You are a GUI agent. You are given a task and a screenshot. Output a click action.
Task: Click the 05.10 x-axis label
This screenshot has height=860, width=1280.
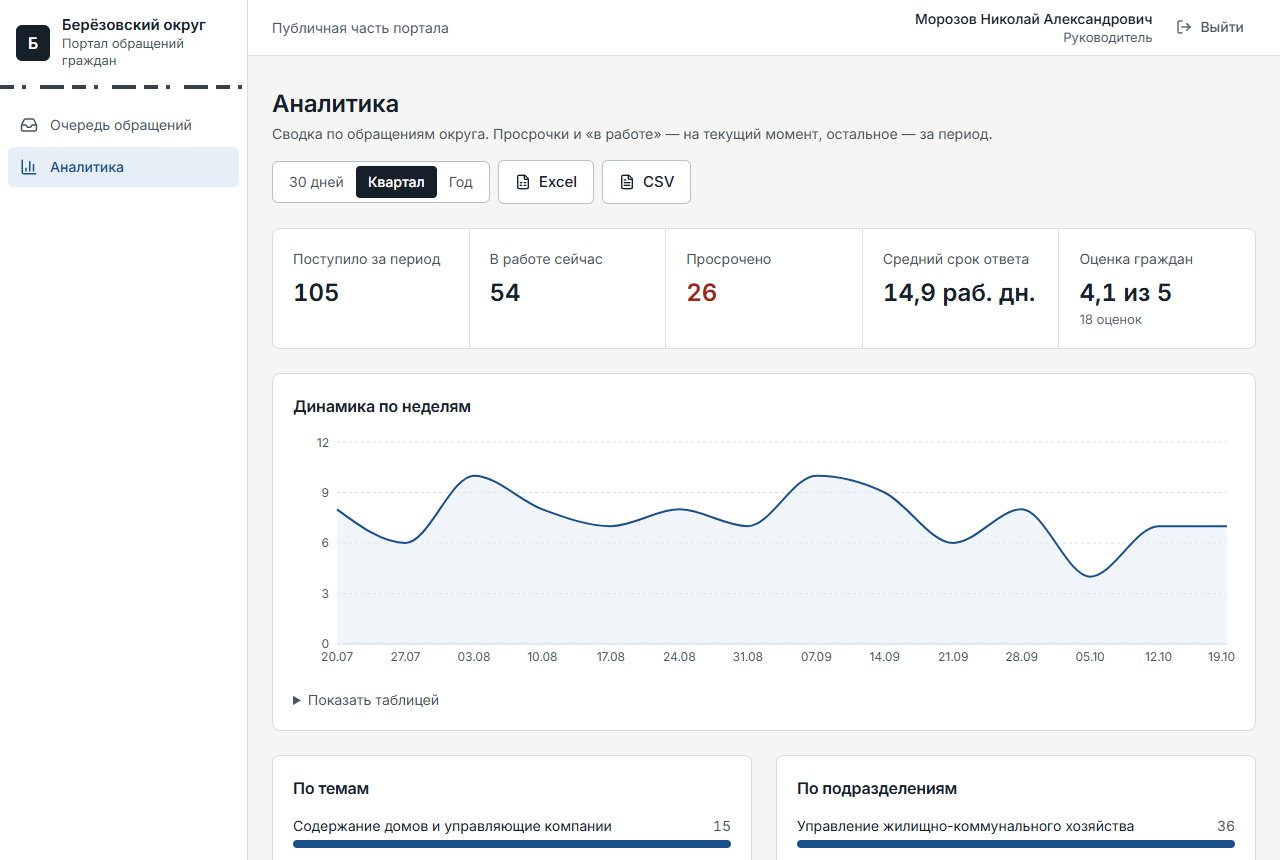[1089, 657]
